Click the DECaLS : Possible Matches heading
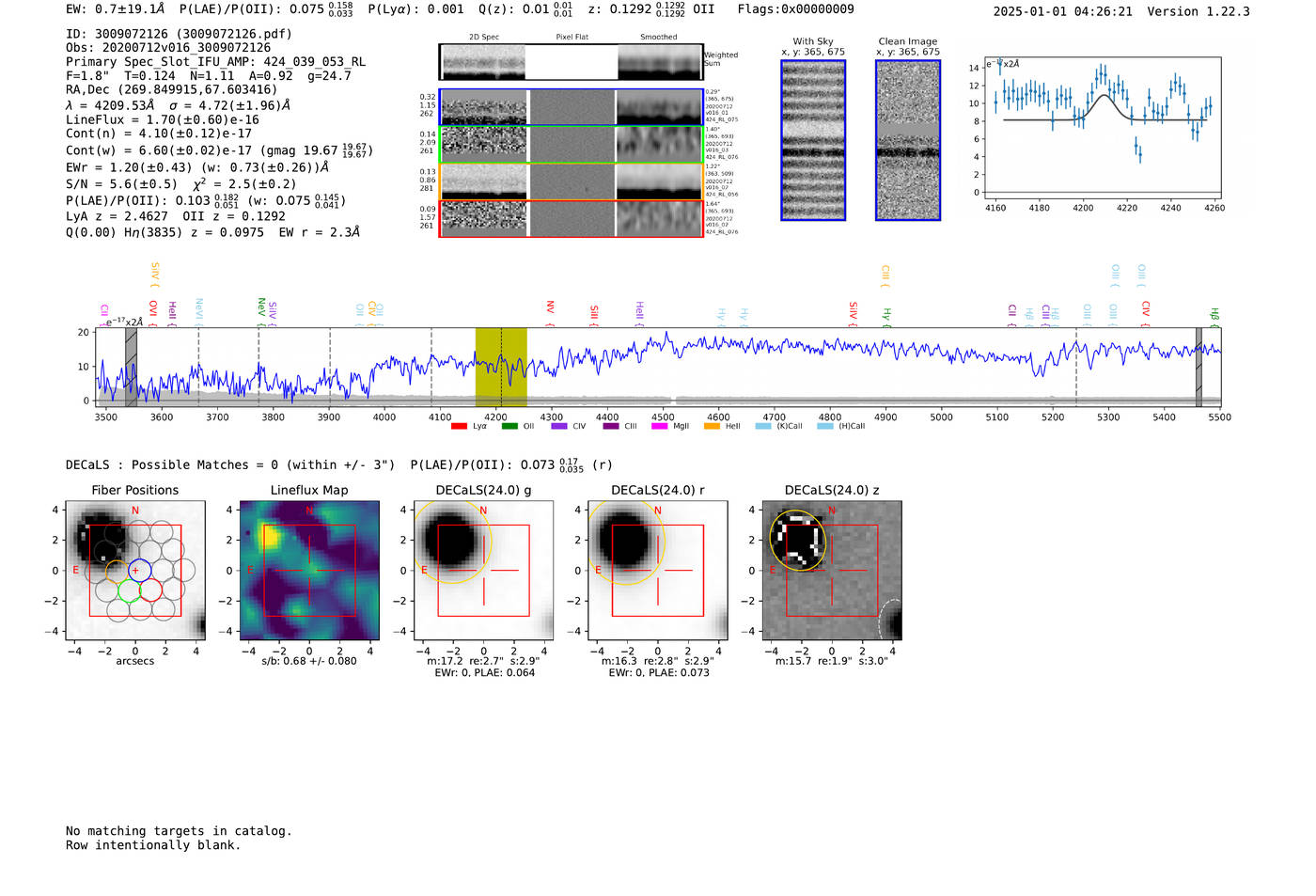This screenshot has height=896, width=1316. coord(230,464)
